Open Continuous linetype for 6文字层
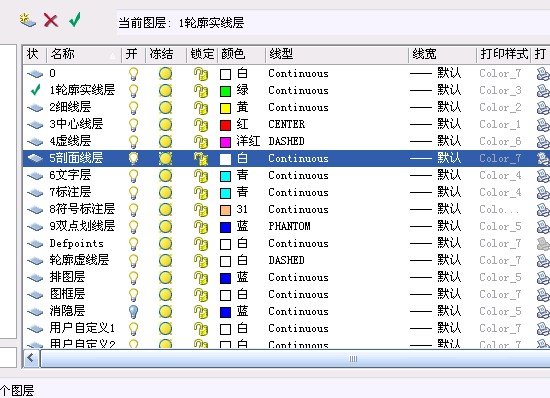 coord(299,175)
